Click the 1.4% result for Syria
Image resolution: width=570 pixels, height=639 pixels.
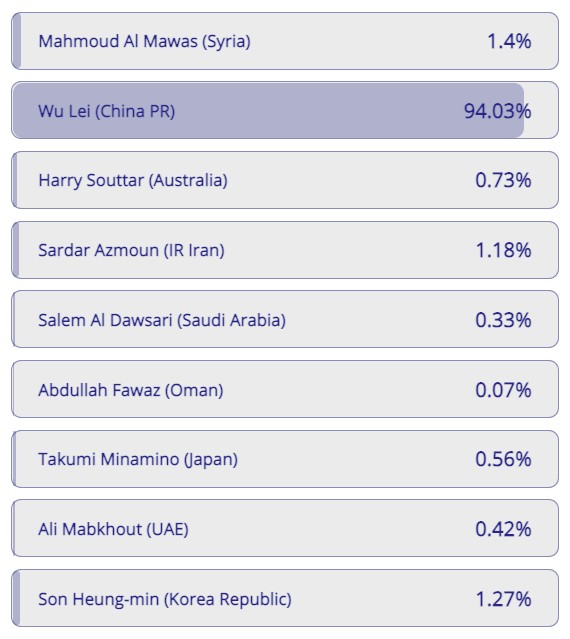click(x=509, y=41)
